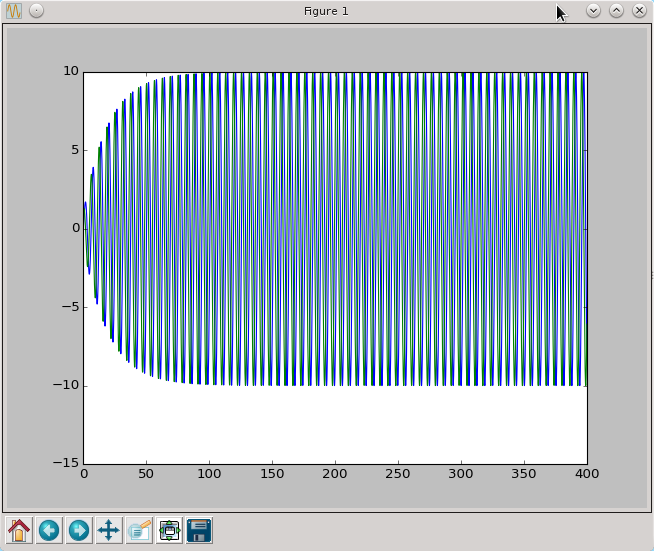Reset plot to original home view
Image resolution: width=654 pixels, height=551 pixels.
point(19,530)
